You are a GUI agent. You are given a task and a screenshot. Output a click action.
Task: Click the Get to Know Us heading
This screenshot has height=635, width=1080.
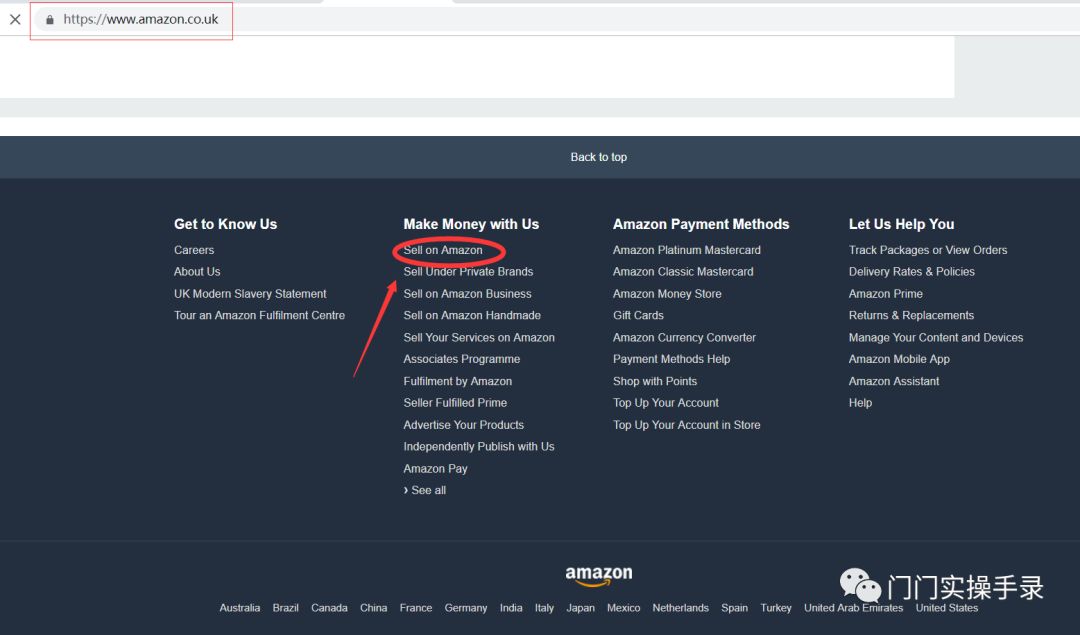click(x=225, y=224)
